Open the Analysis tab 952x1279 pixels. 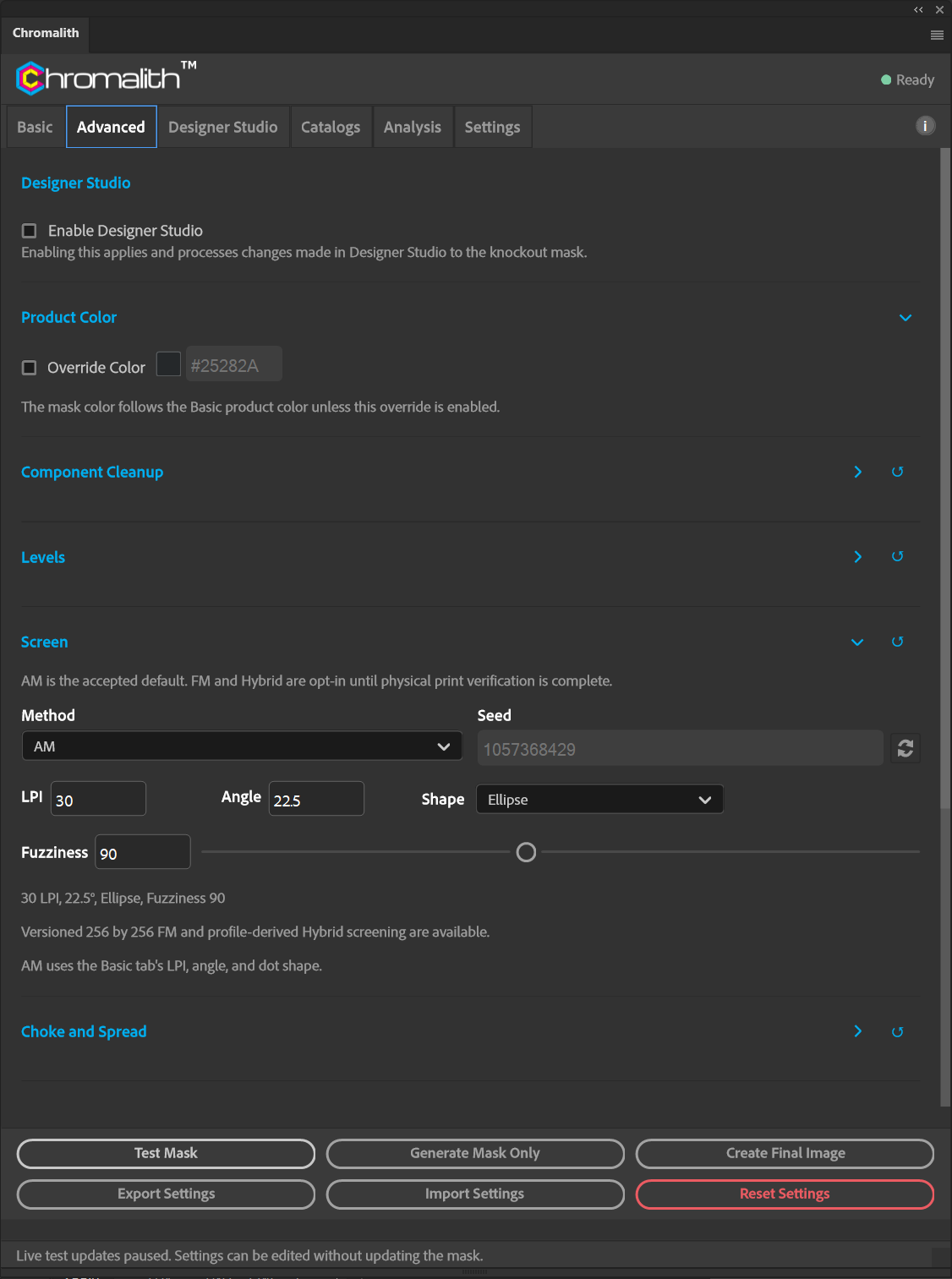[413, 127]
